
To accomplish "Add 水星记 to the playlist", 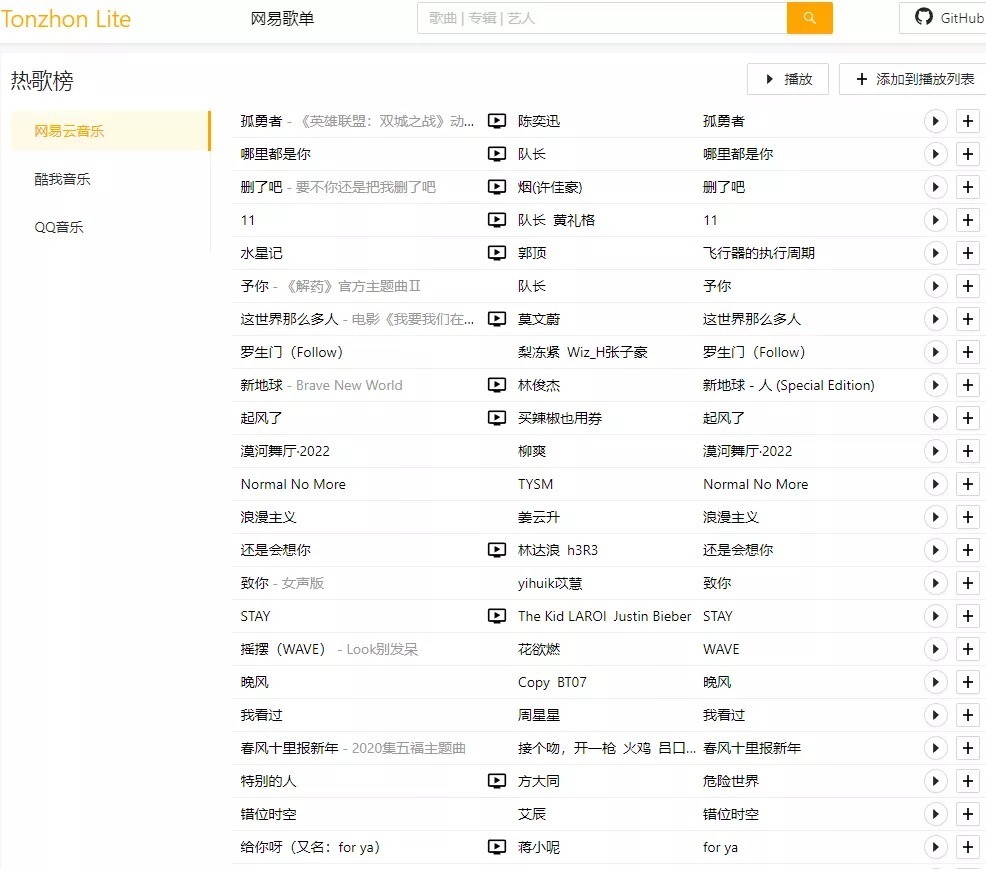I will pyautogui.click(x=967, y=253).
